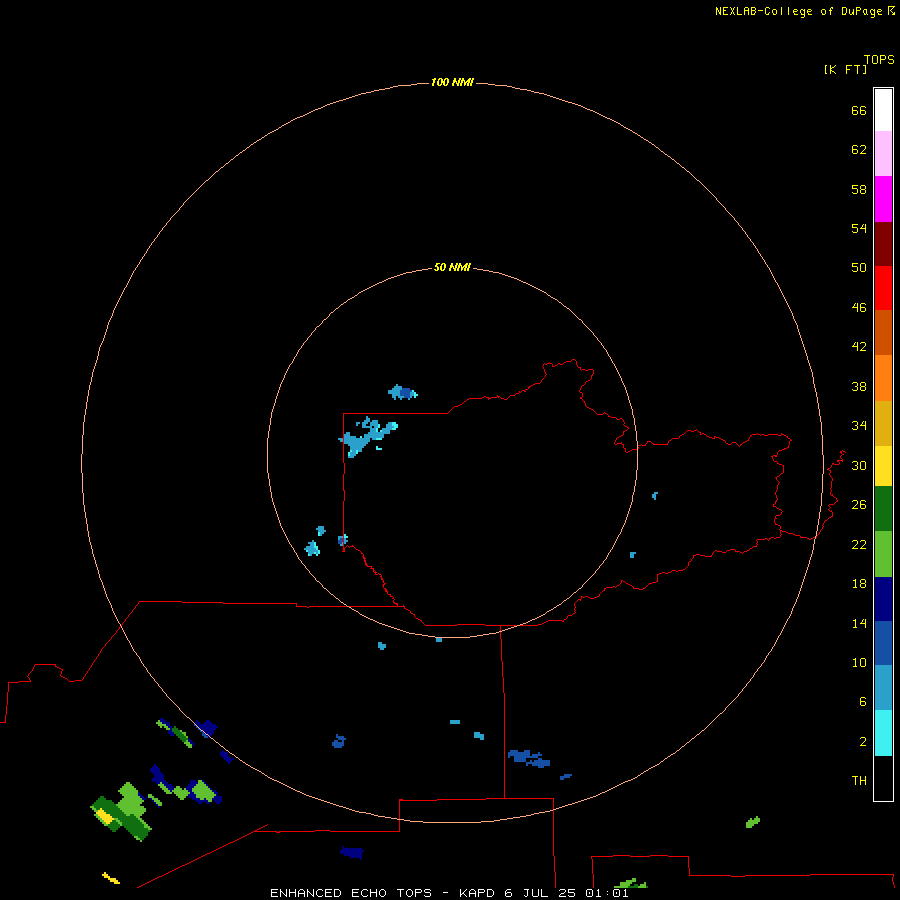Click the black TH threshold swatch
Image resolution: width=900 pixels, height=900 pixels.
[x=883, y=778]
